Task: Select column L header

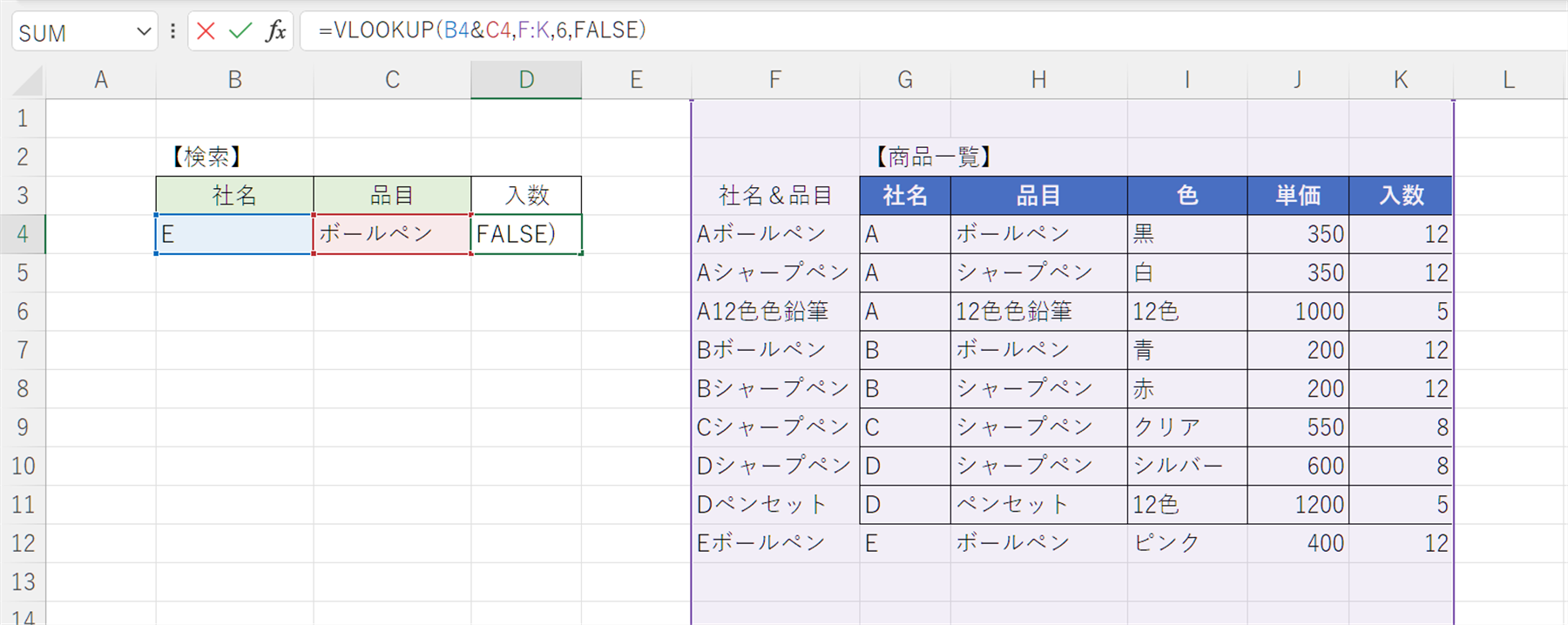Action: pos(1509,80)
